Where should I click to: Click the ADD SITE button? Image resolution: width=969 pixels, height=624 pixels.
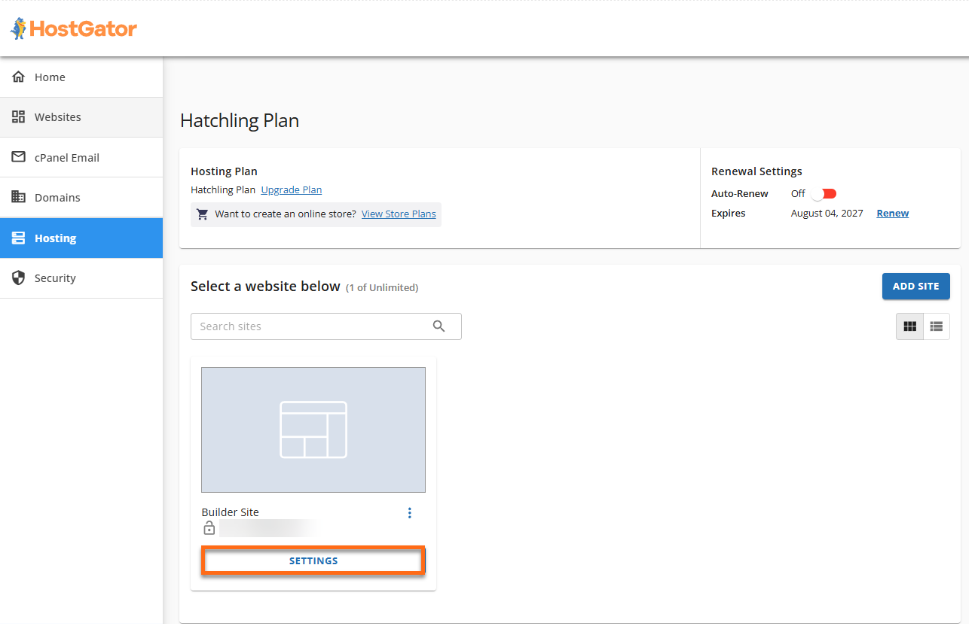(915, 286)
